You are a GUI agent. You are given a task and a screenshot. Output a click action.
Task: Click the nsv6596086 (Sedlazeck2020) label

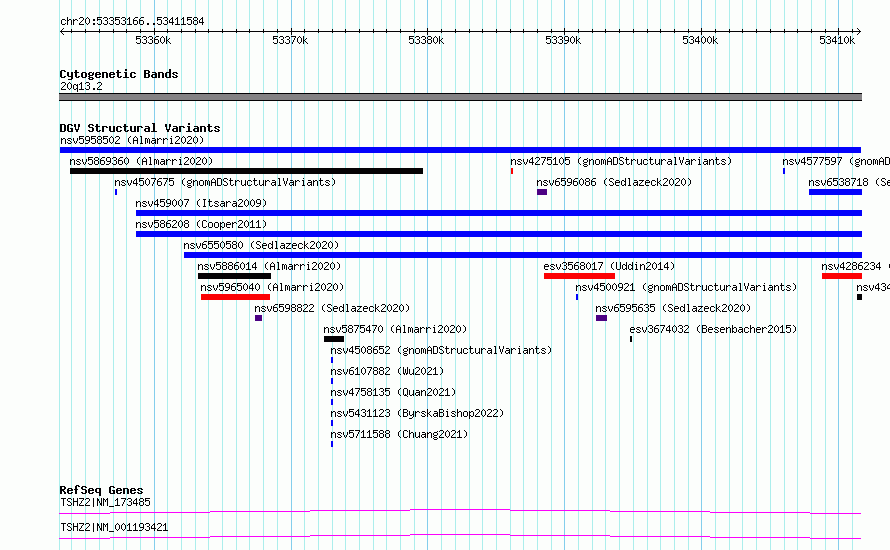click(614, 182)
